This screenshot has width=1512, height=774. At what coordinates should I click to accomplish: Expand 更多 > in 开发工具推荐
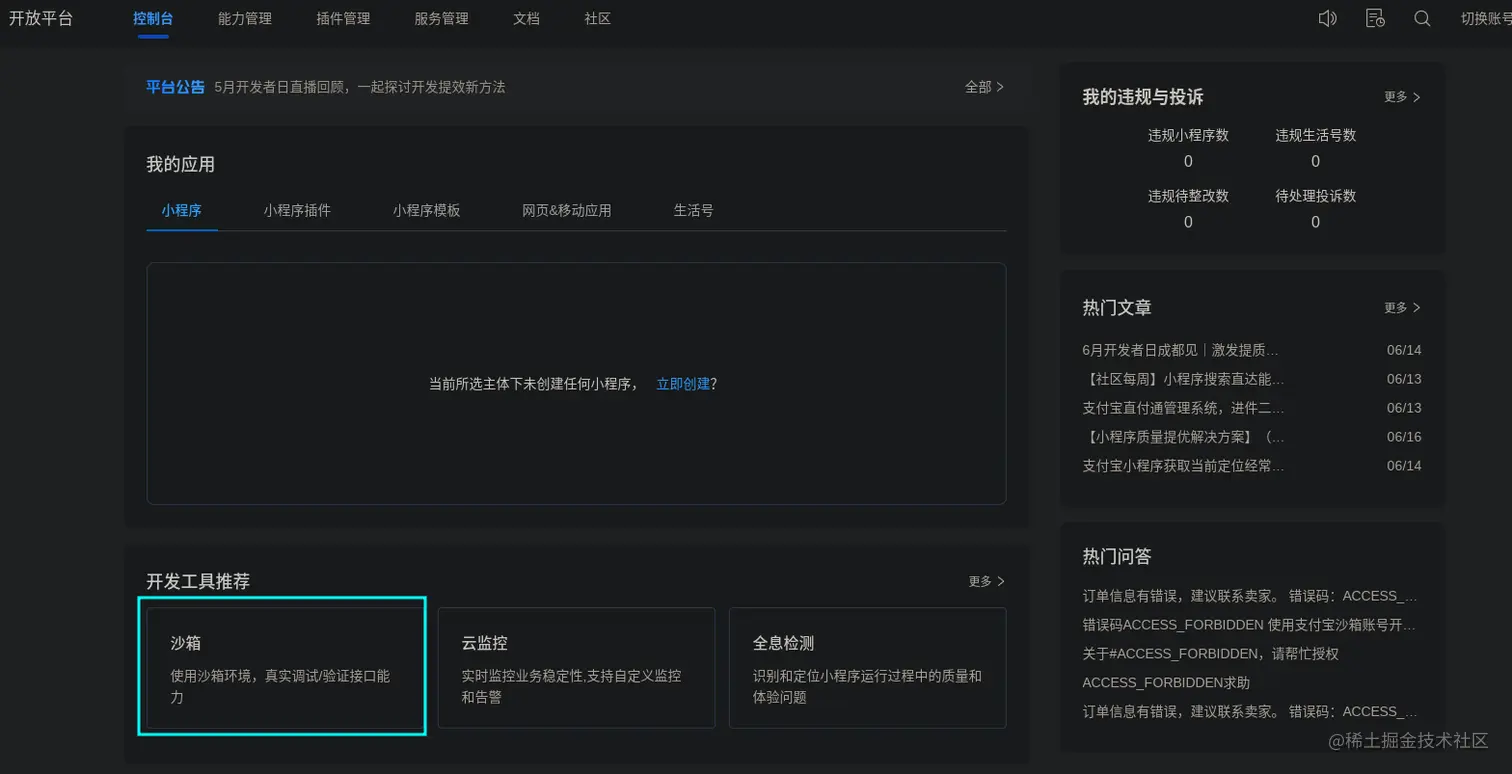click(986, 581)
